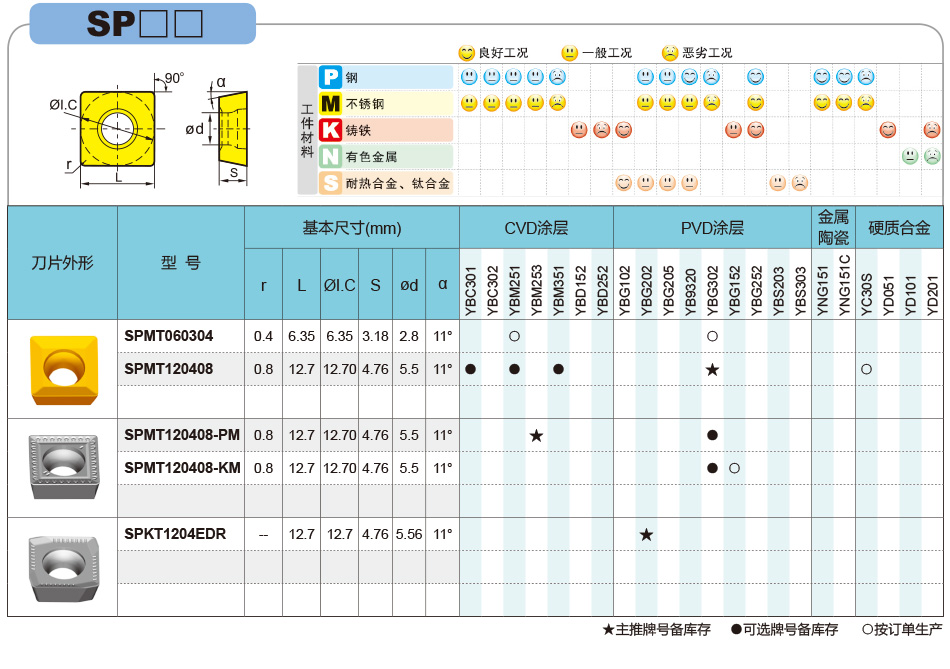The image size is (950, 669).
Task: Click the YBC301 grade column header
Action: pyautogui.click(x=471, y=291)
